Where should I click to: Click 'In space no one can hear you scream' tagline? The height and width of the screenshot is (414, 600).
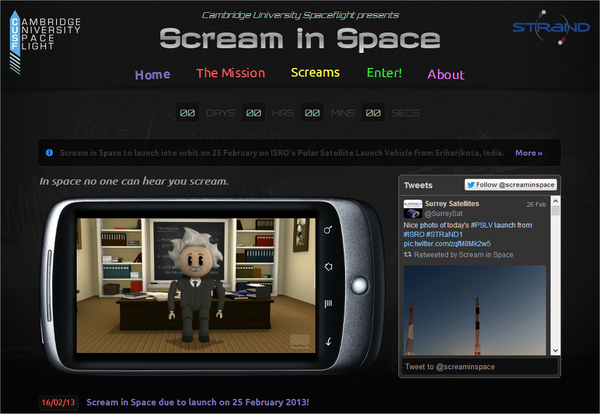(134, 181)
